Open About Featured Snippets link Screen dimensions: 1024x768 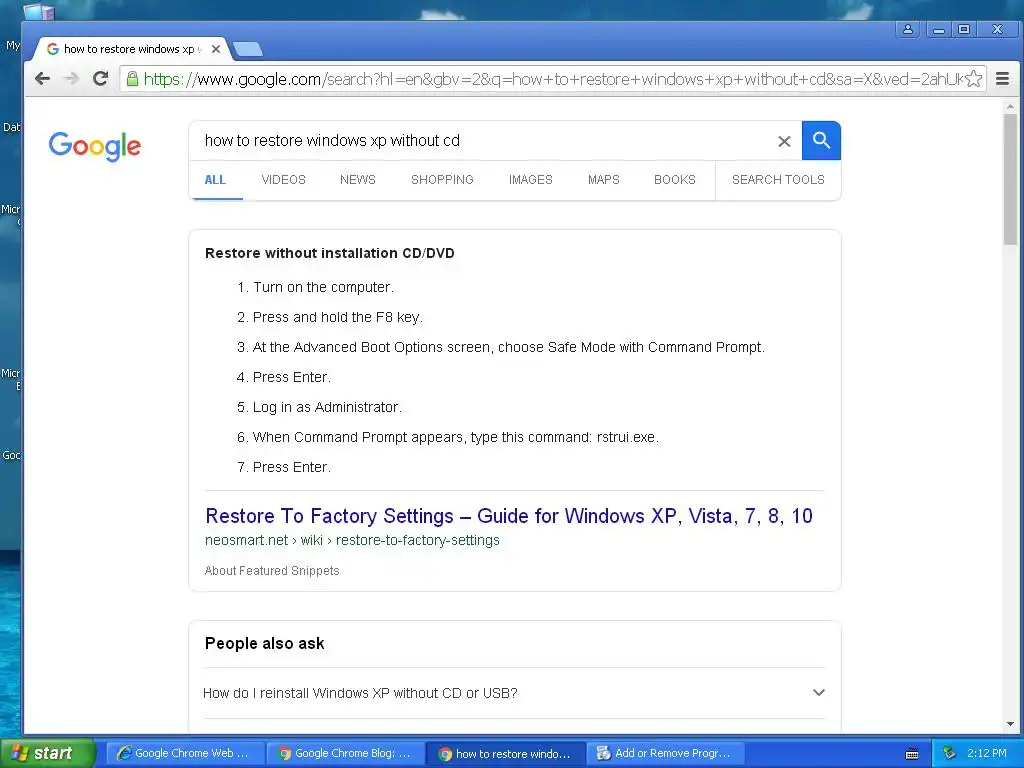[x=272, y=571]
